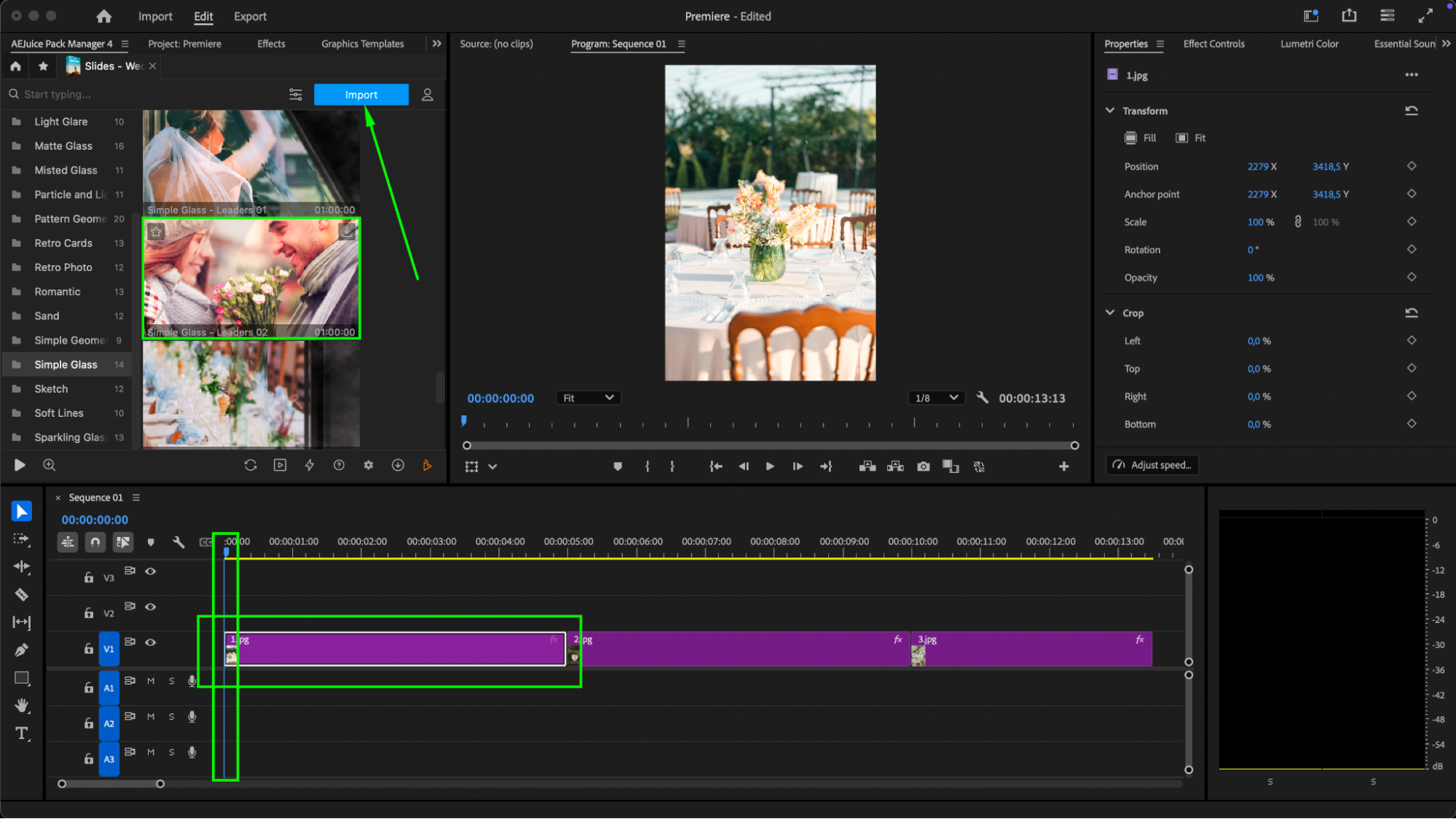Switch to the Effect Controls tab
The image size is (1456, 819).
coord(1213,44)
